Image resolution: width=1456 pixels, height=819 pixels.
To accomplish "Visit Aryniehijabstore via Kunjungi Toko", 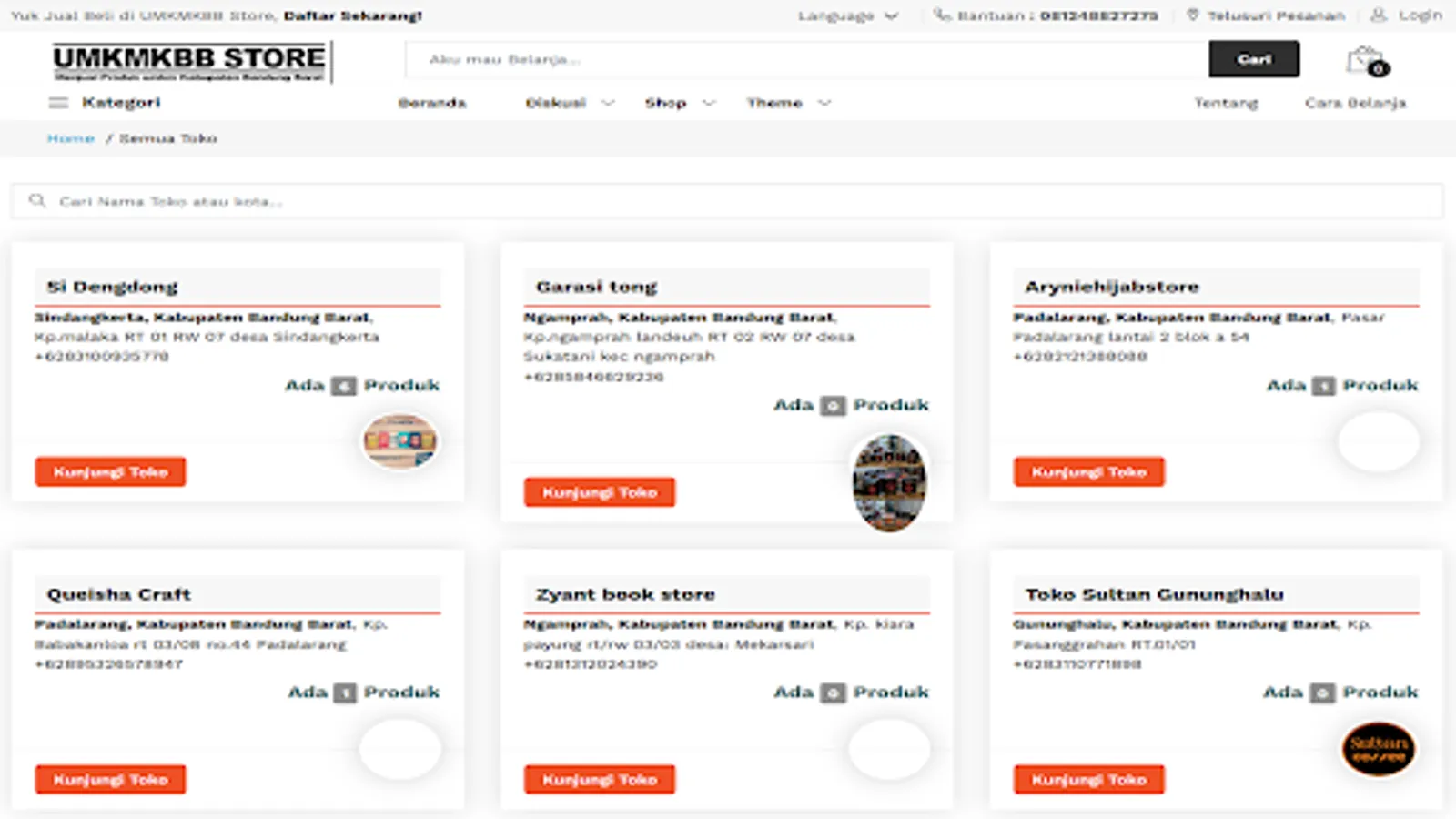I will pos(1089,471).
